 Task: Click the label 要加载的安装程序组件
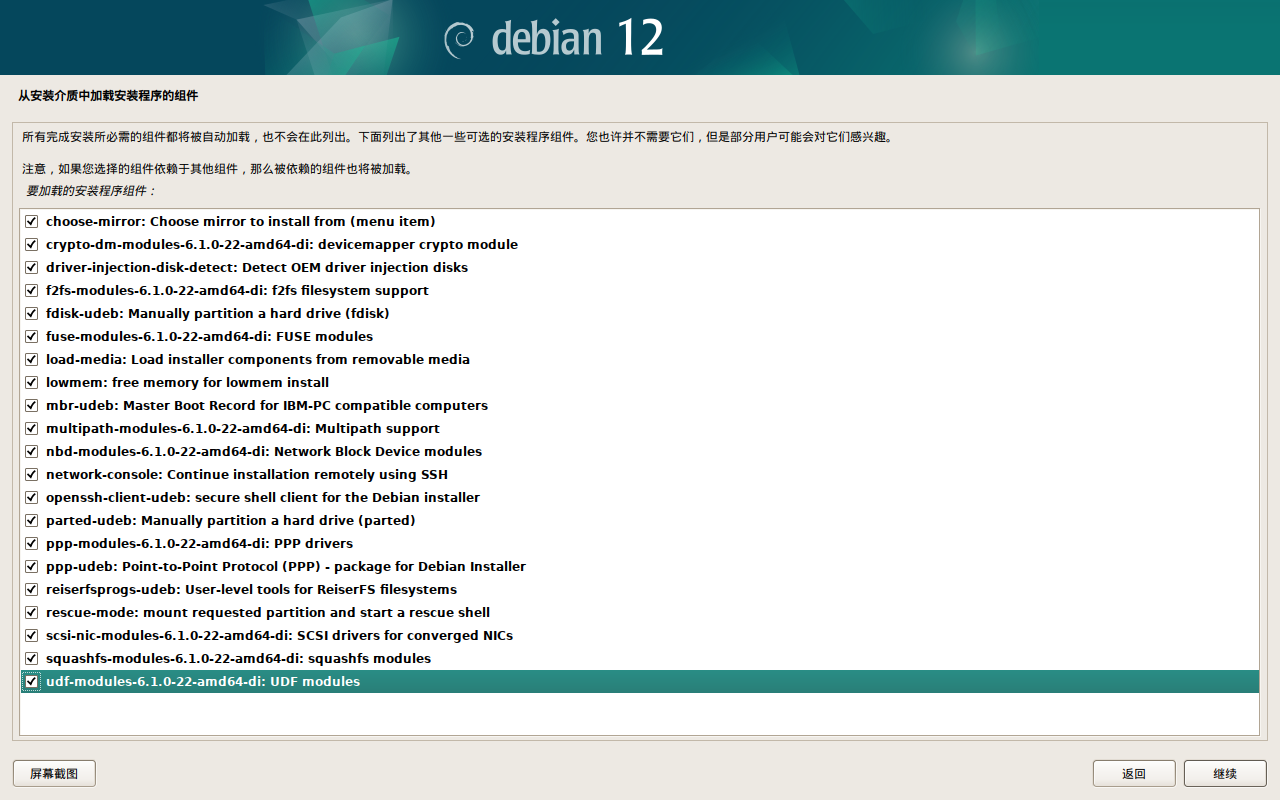pos(90,190)
